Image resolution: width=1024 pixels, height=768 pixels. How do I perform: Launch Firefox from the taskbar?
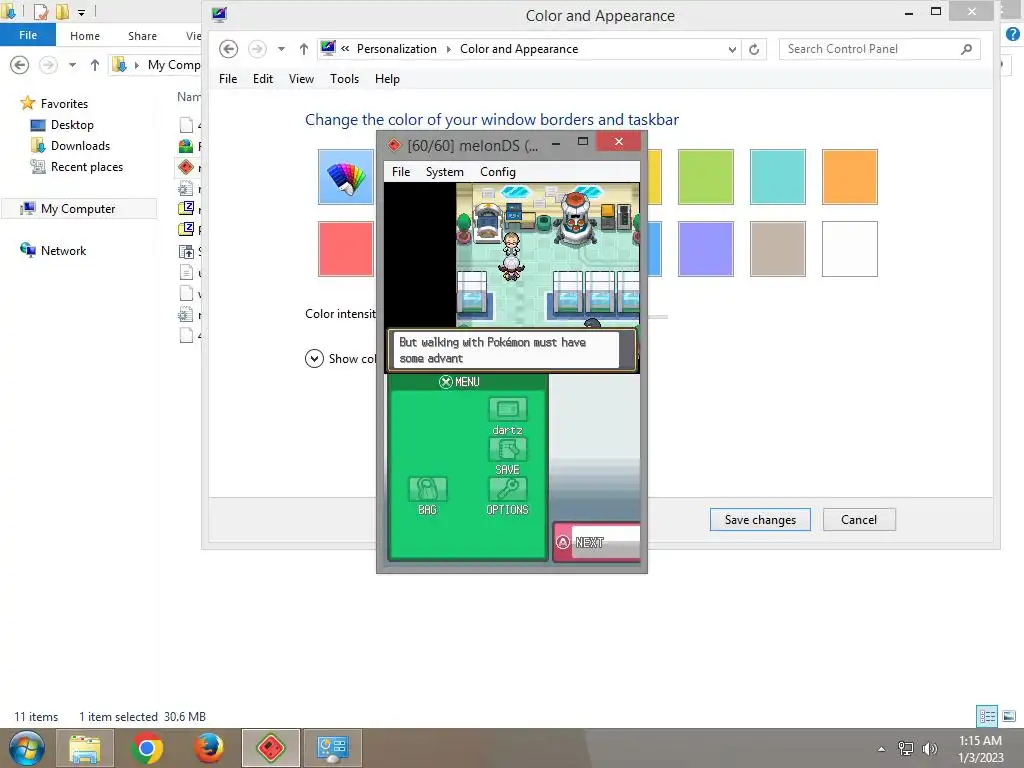click(209, 748)
